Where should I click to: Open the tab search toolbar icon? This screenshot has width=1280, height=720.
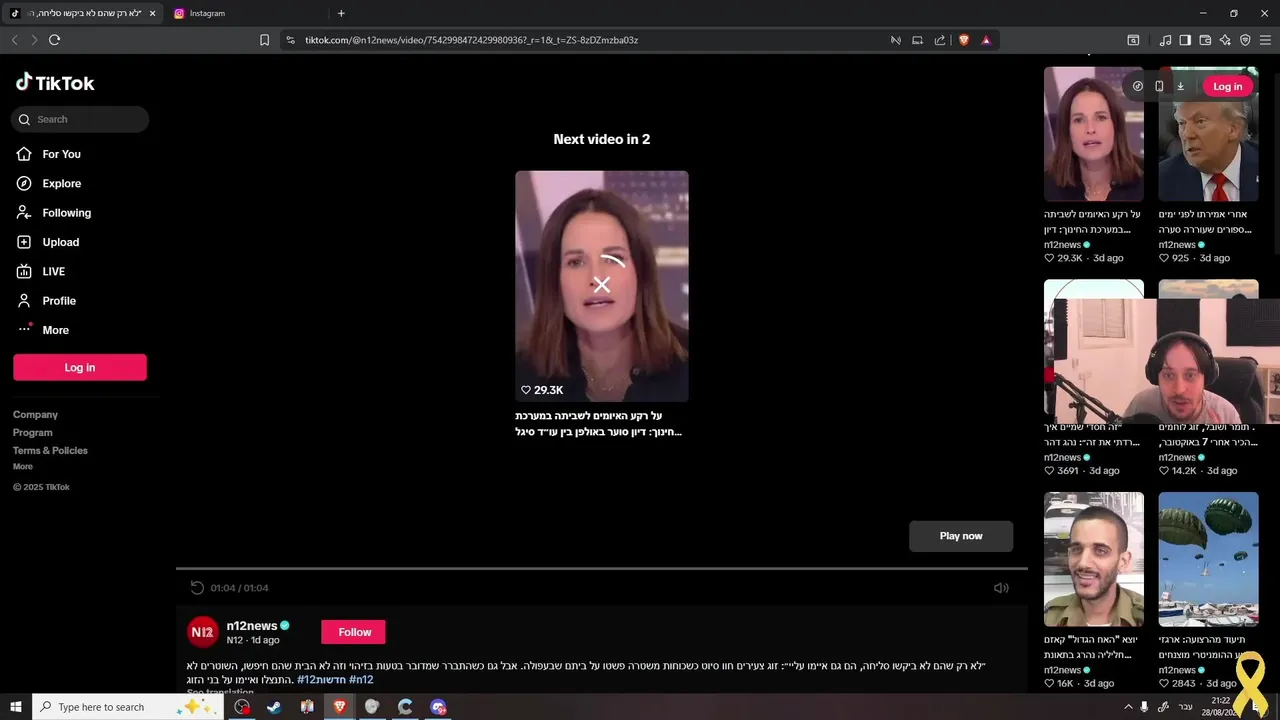coord(1133,40)
